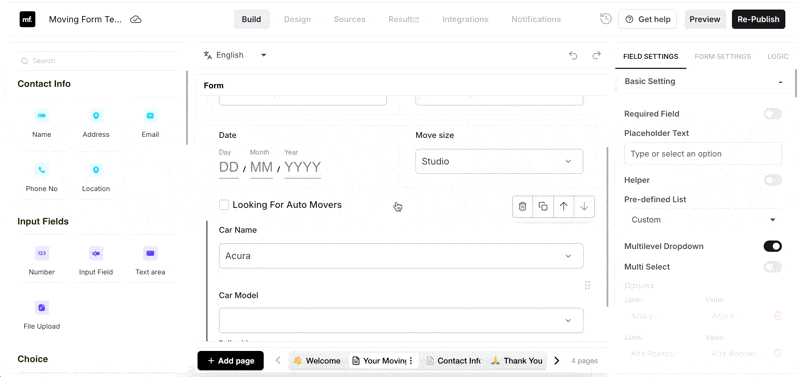Viewport: 800px width, 377px height.
Task: Turn off the Multilevel Dropdown switch
Action: [772, 246]
